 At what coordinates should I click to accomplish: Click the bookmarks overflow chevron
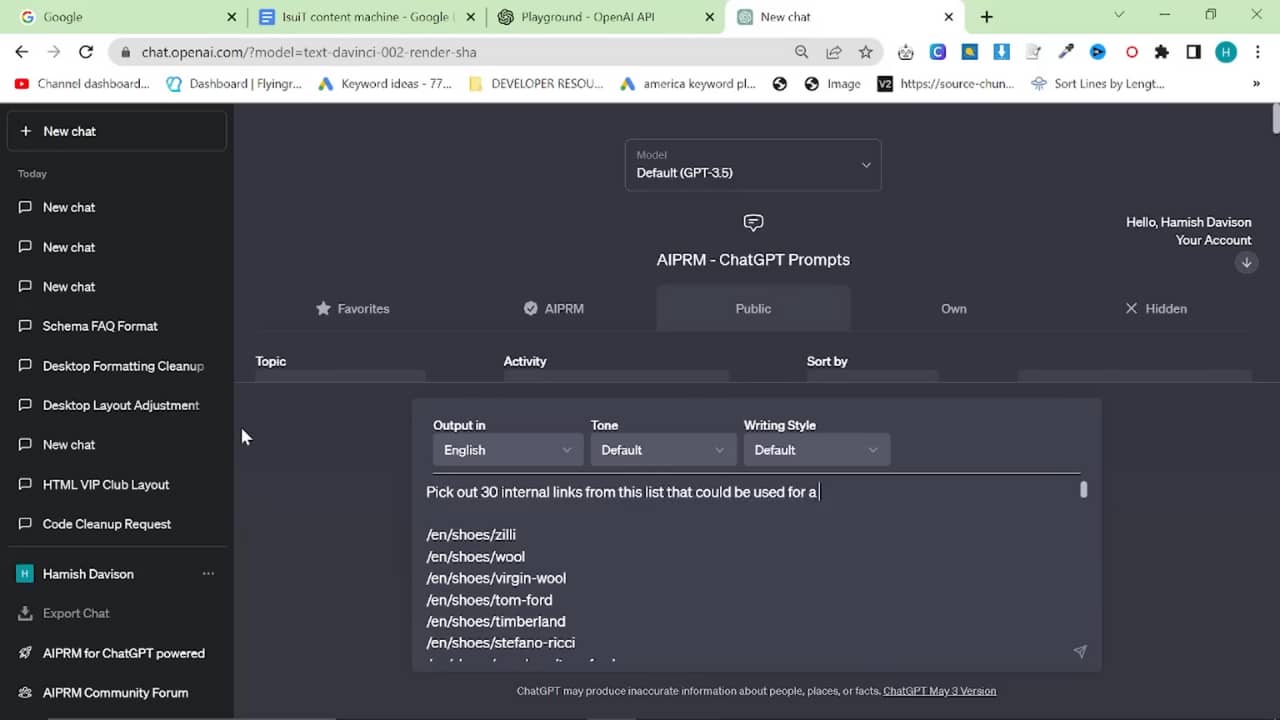1256,84
